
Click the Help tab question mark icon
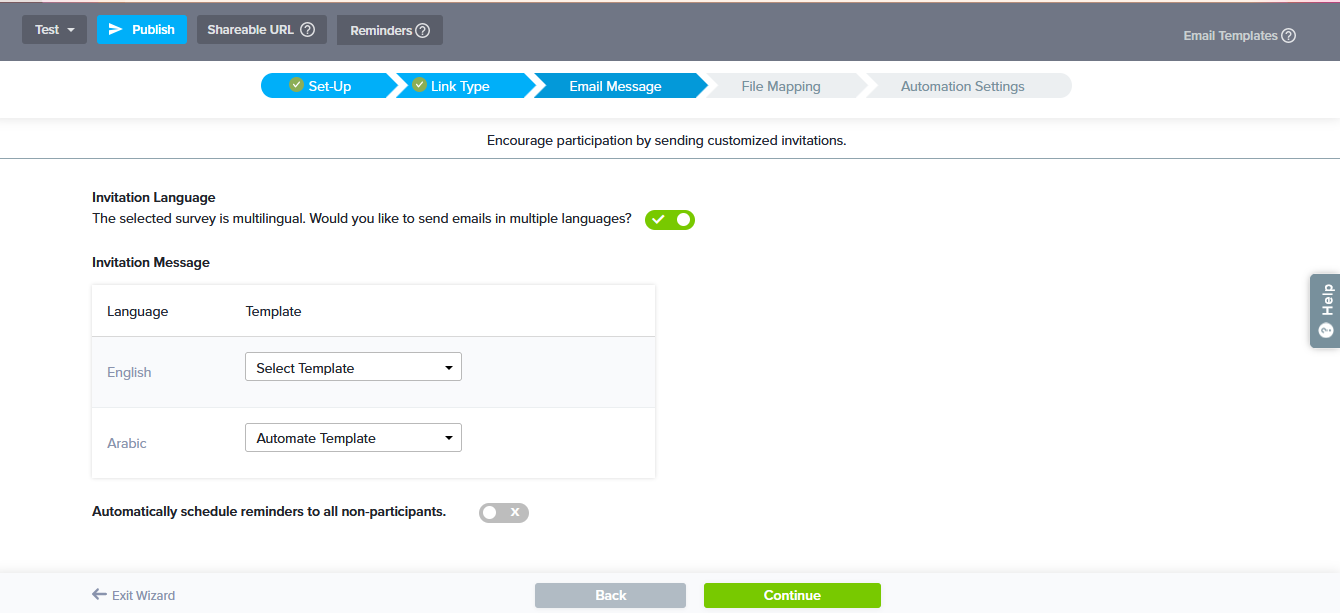1326,330
